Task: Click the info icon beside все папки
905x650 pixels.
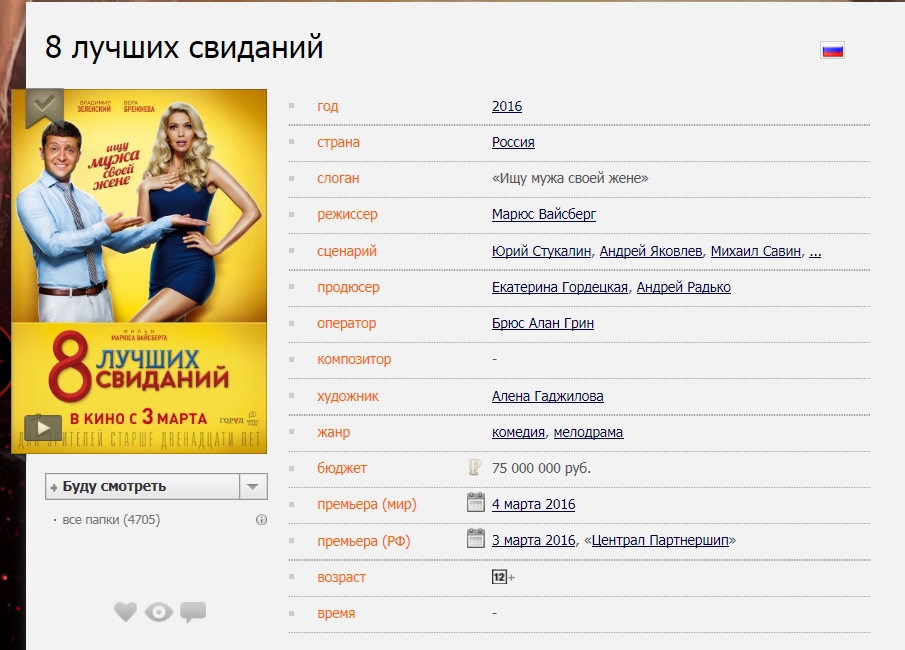Action: 262,520
